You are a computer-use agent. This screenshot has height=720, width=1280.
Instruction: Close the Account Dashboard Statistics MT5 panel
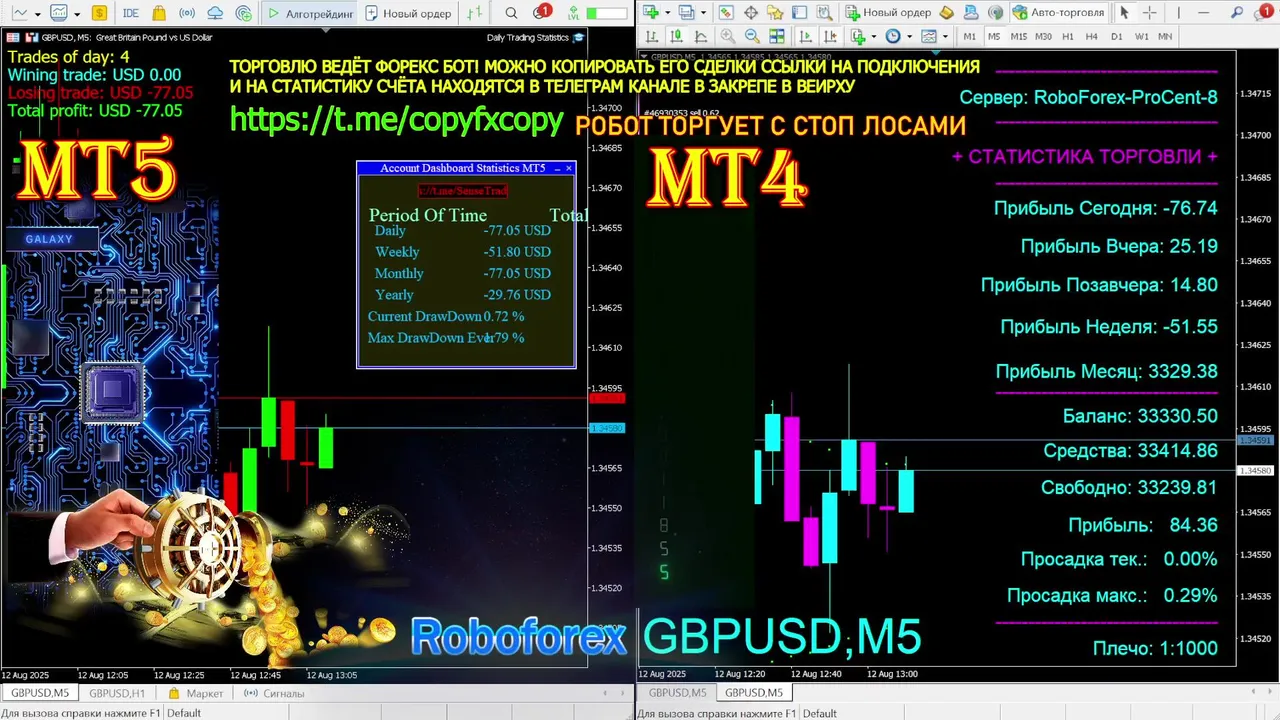coord(569,168)
